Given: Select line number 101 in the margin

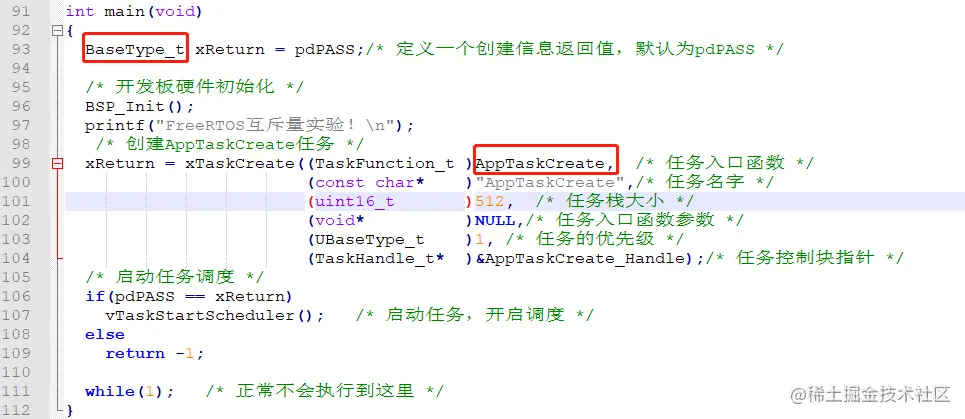Looking at the screenshot, I should pos(16,201).
